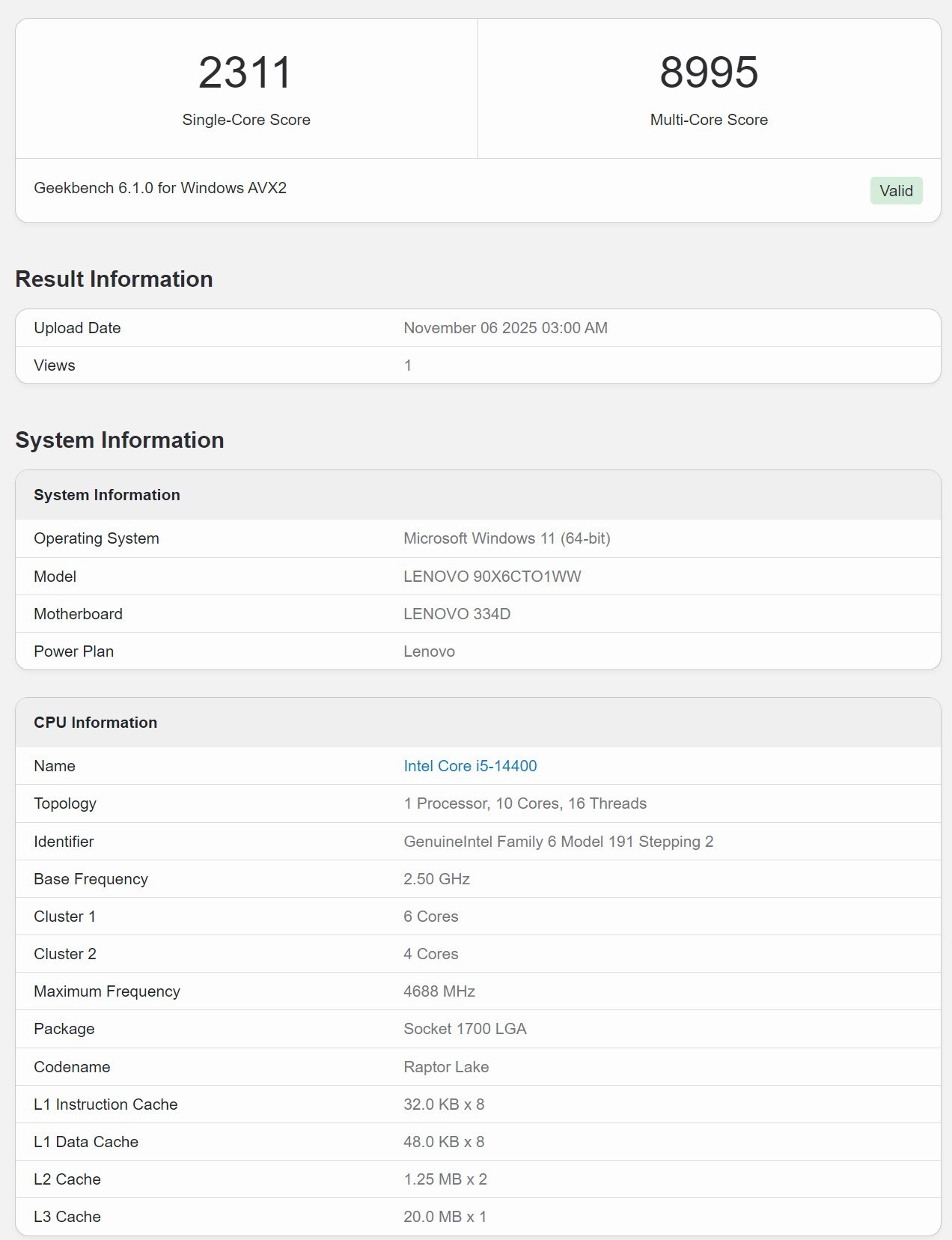Click the 2311 single-core score number
Screen dimensions: 952x1240
[x=245, y=73]
